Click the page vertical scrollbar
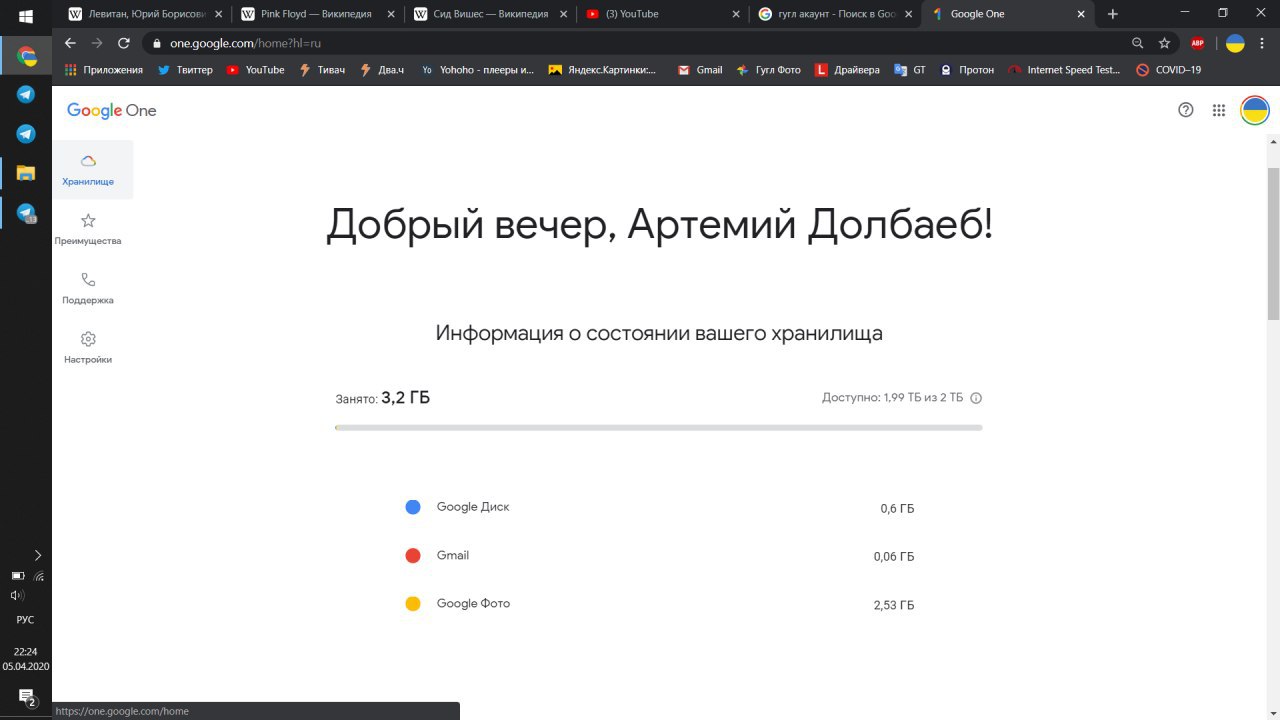The height and width of the screenshot is (720, 1280). pos(1273,245)
